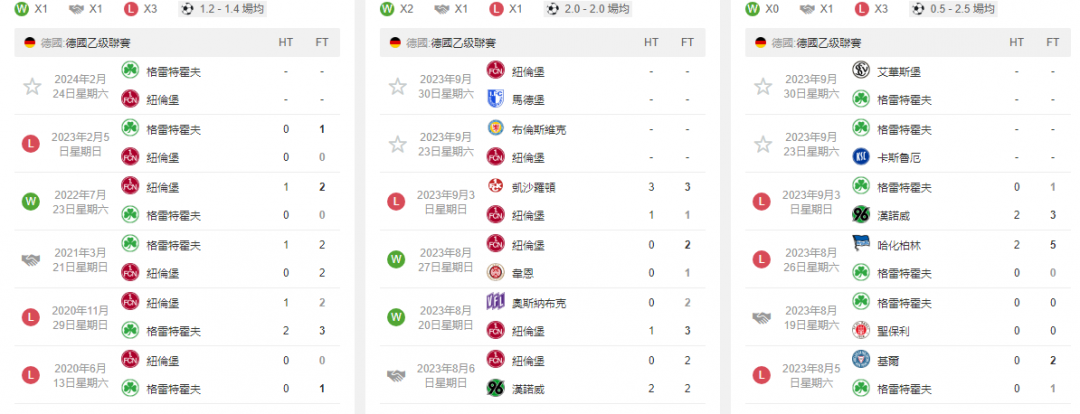Click the 基爾 team crest icon
Screen dimensions: 1080x414
[861, 360]
